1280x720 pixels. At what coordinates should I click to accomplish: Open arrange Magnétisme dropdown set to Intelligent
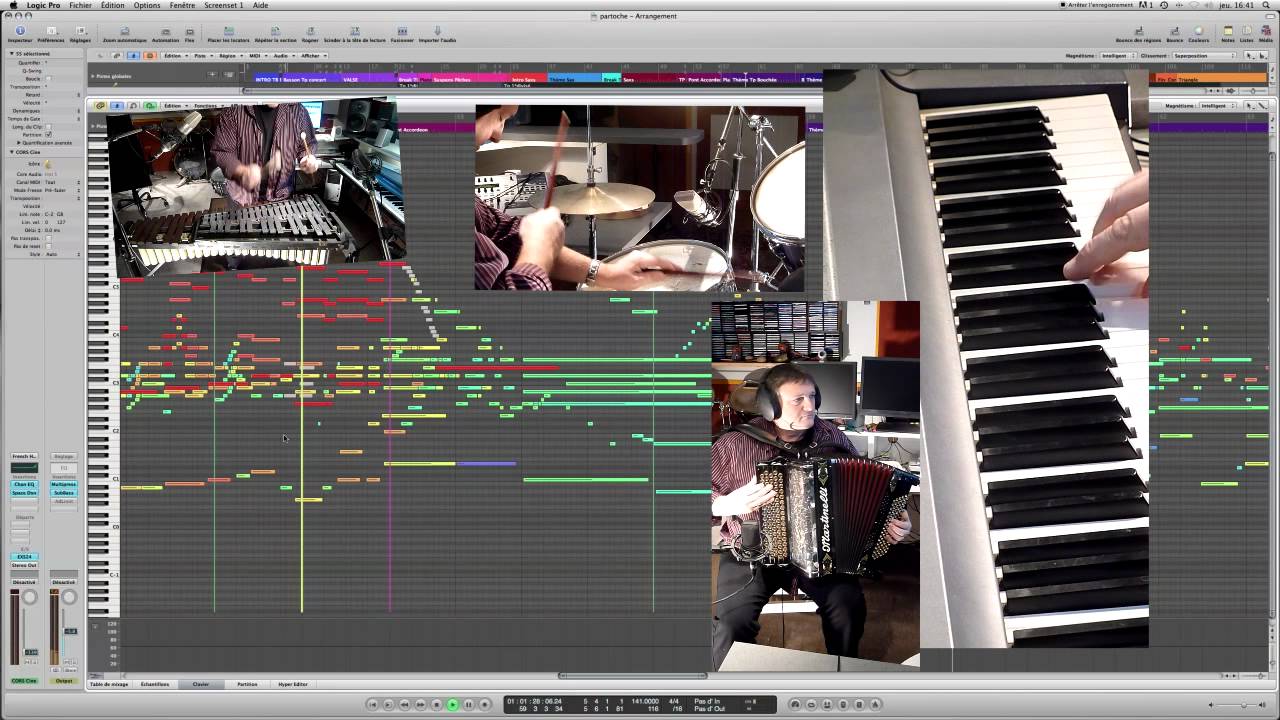(x=1116, y=55)
